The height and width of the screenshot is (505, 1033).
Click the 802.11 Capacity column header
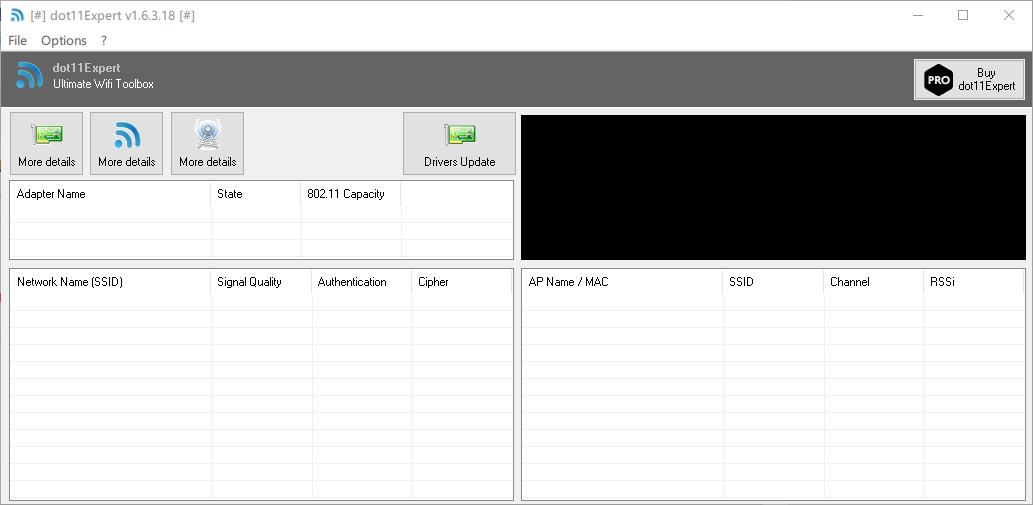pyautogui.click(x=351, y=194)
